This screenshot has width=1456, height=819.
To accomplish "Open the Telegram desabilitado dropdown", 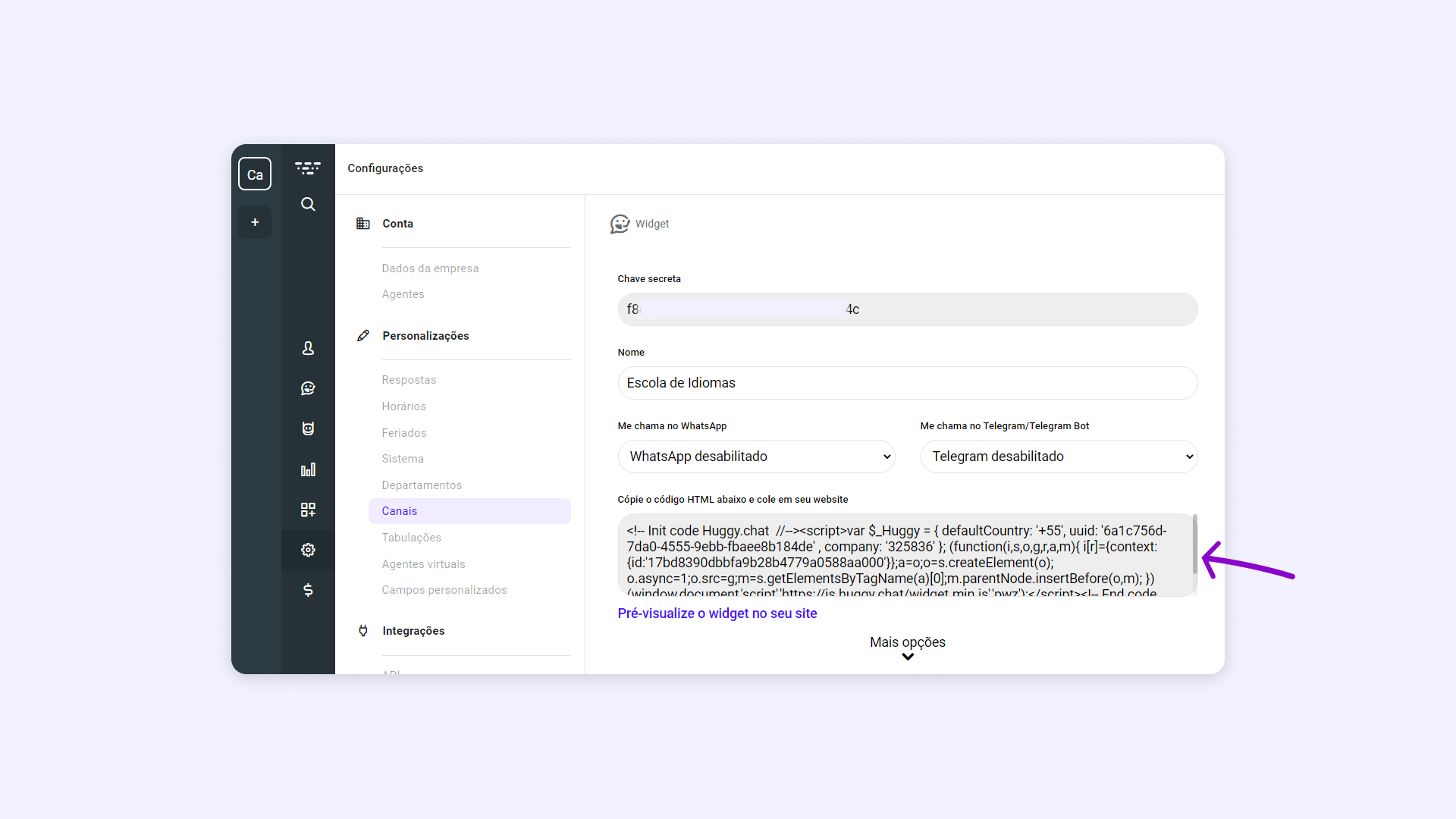I will point(1059,457).
